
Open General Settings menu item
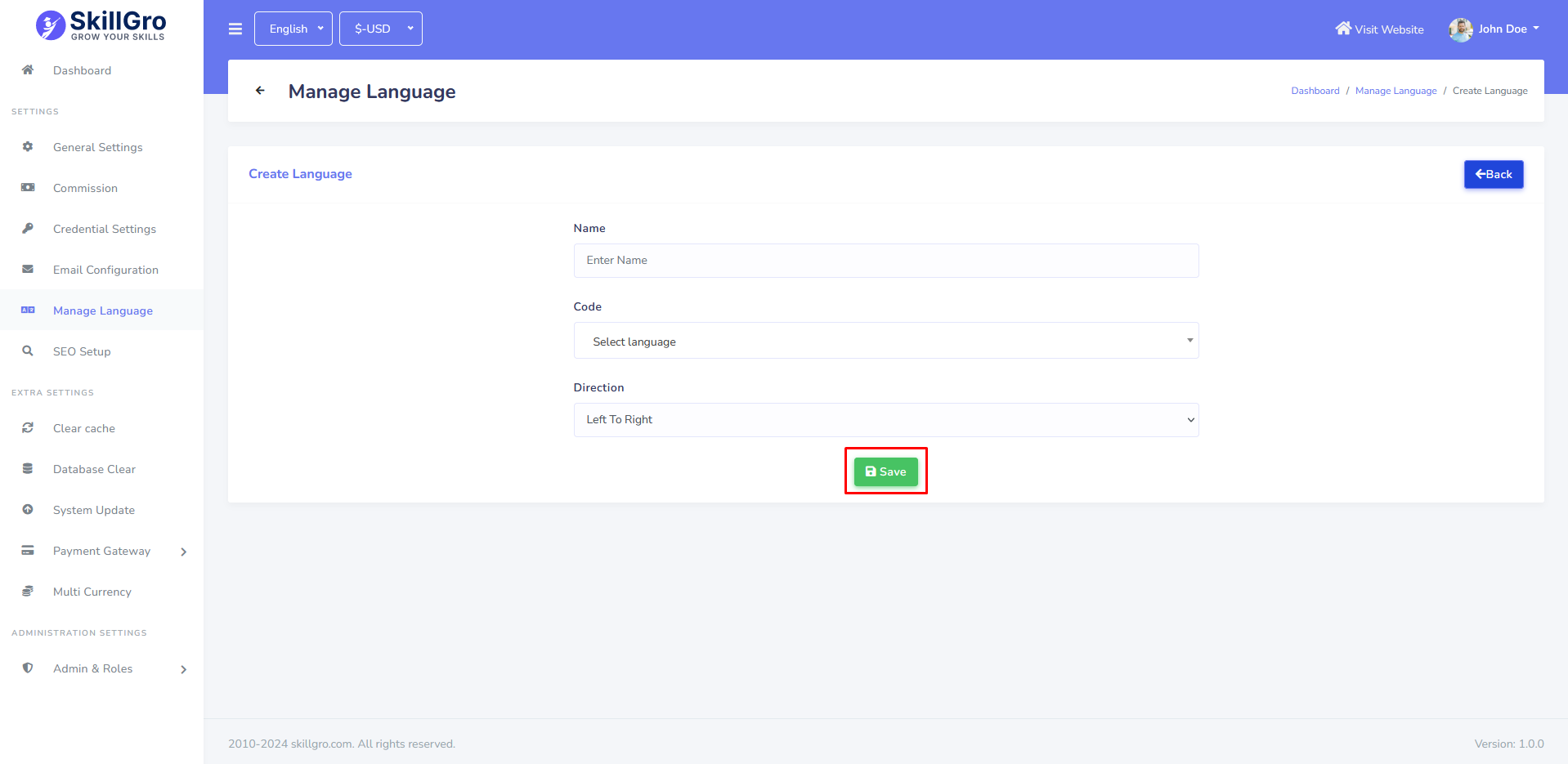tap(101, 147)
